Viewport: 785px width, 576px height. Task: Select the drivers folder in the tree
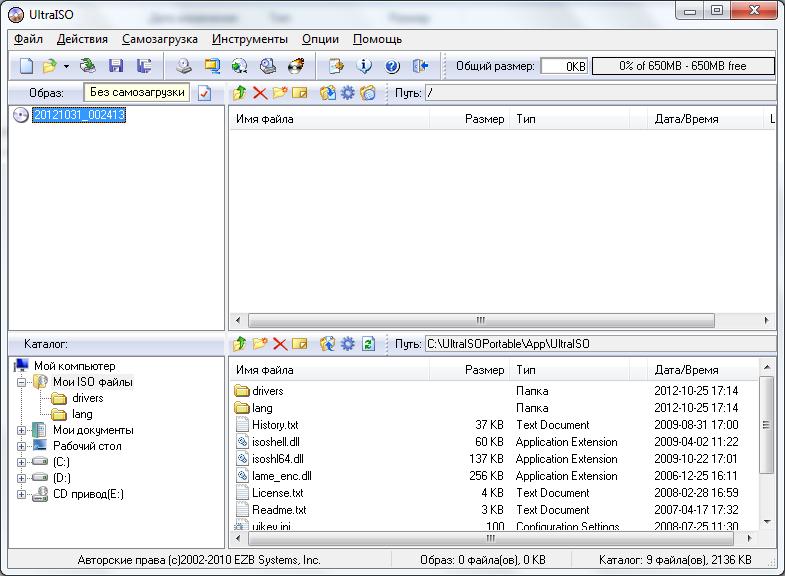pyautogui.click(x=88, y=398)
